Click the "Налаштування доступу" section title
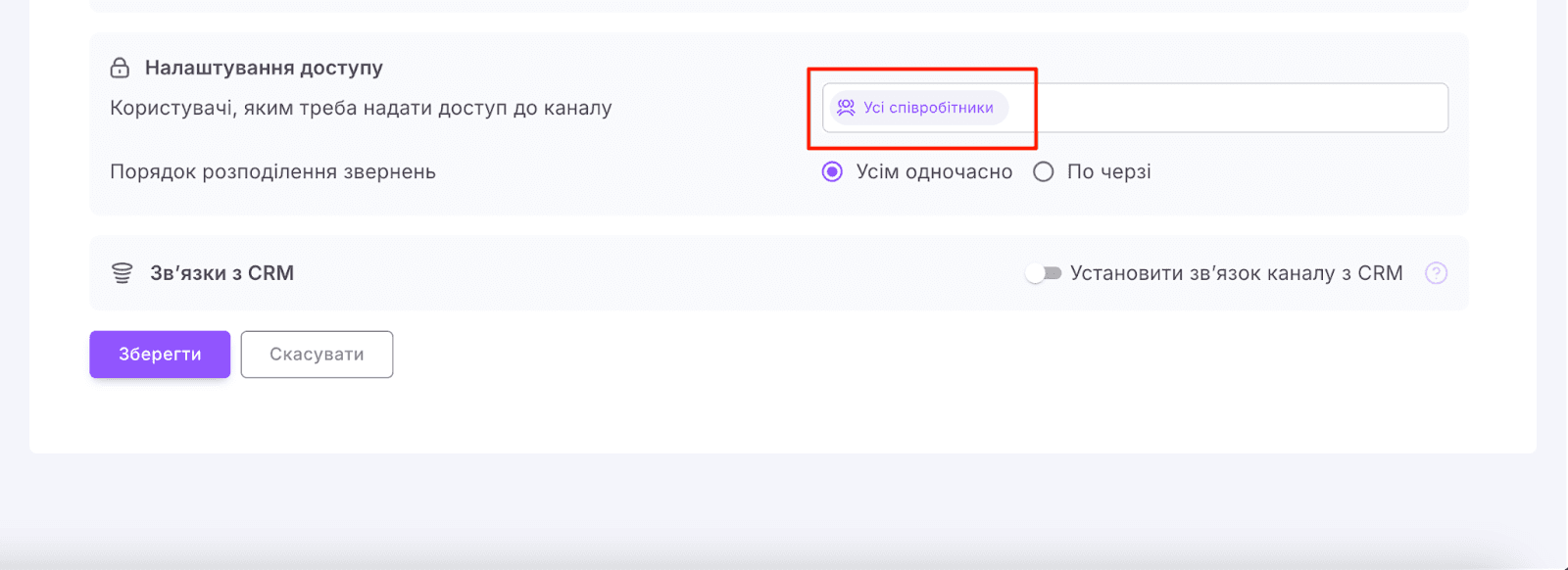The height and width of the screenshot is (570, 1568). (263, 68)
